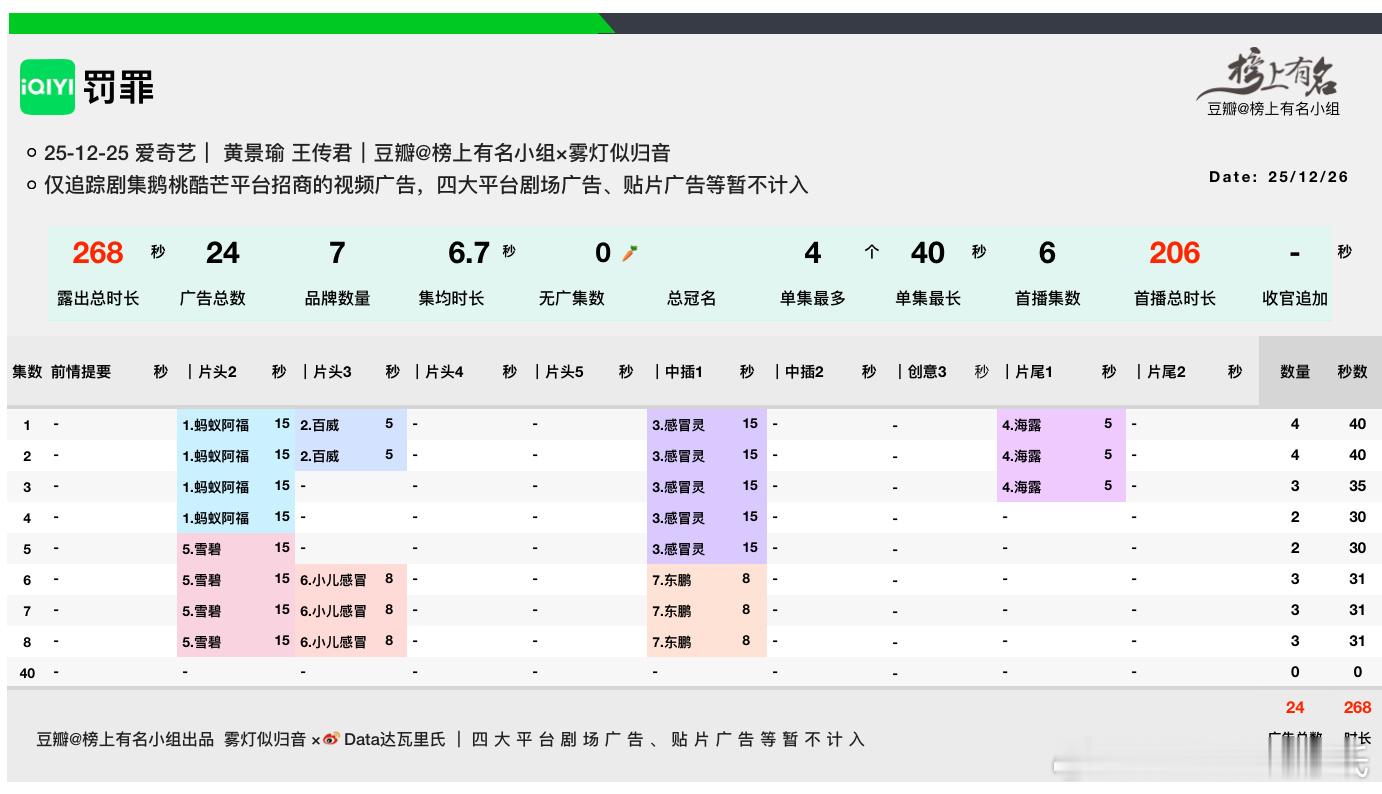1382x794 pixels.
Task: Click the red total 24 below the 数量 column
Action: click(1295, 707)
